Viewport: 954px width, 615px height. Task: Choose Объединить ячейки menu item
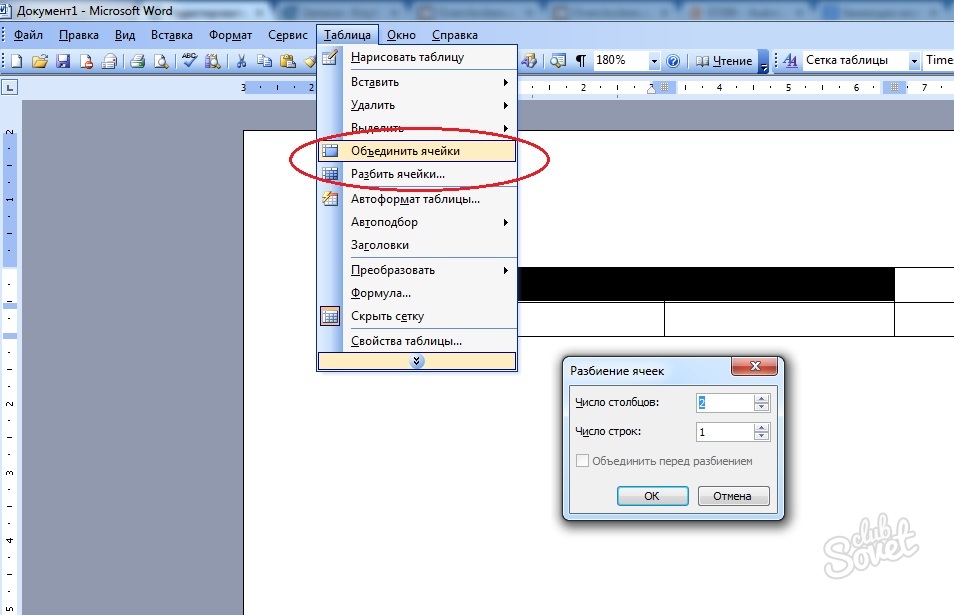tap(417, 151)
